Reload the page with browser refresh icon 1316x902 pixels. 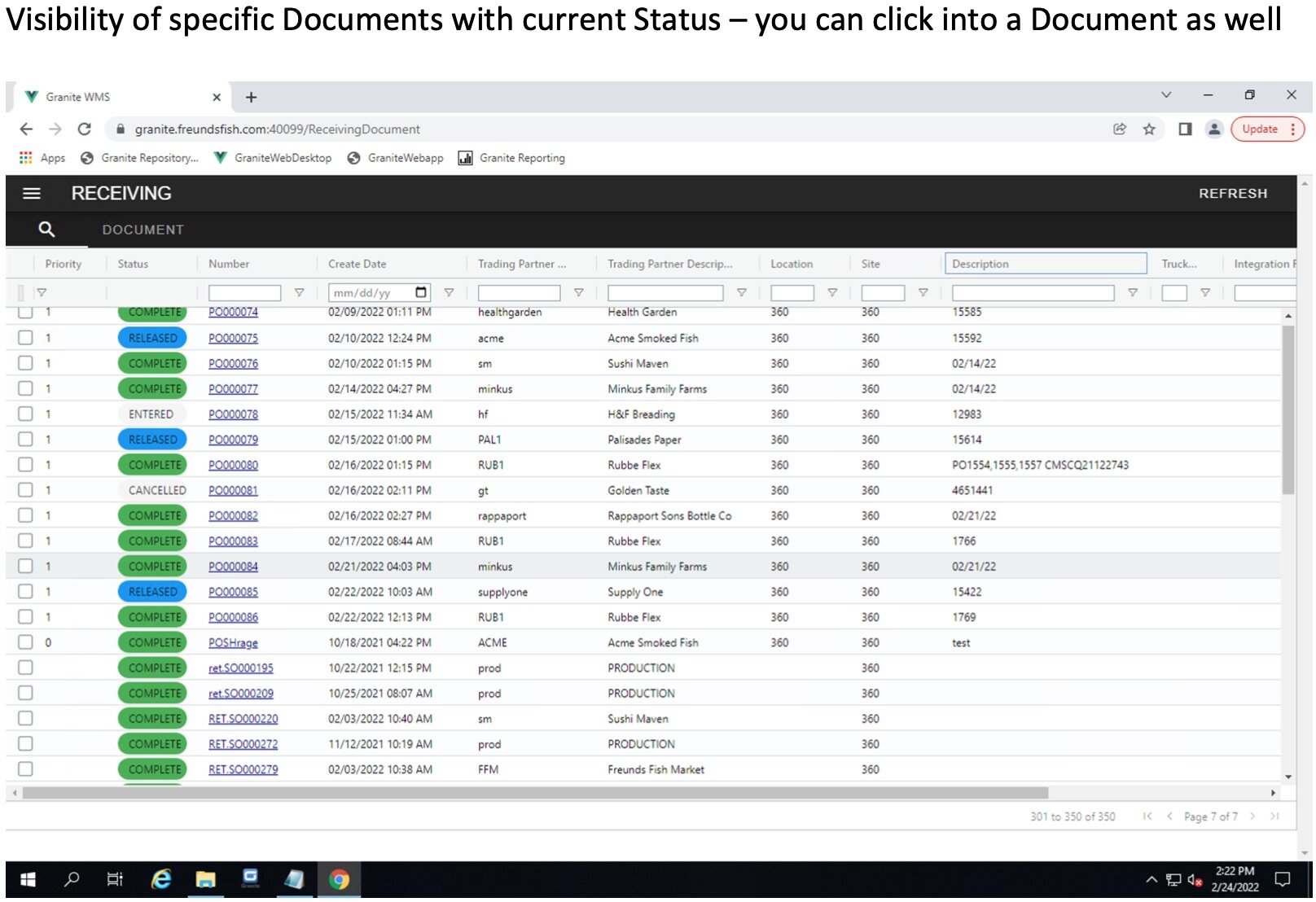point(84,129)
